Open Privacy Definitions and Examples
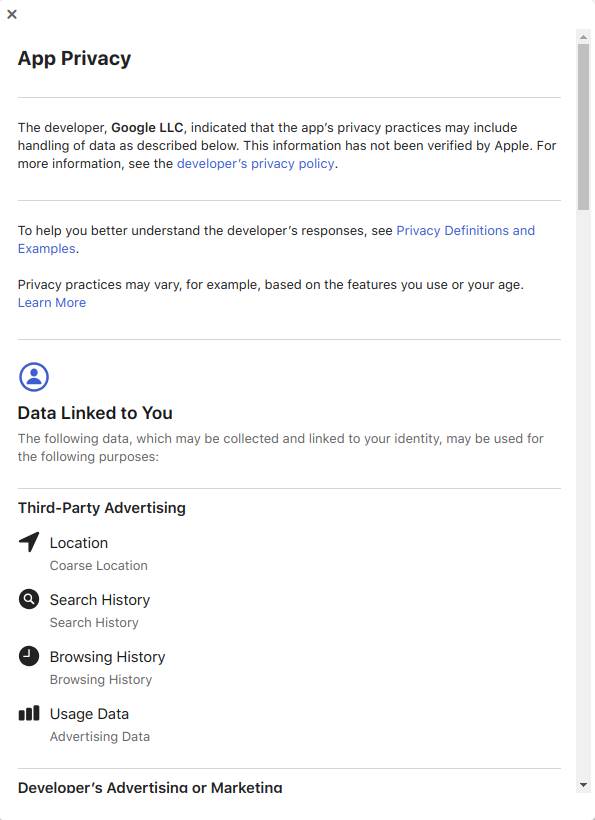 pyautogui.click(x=466, y=230)
